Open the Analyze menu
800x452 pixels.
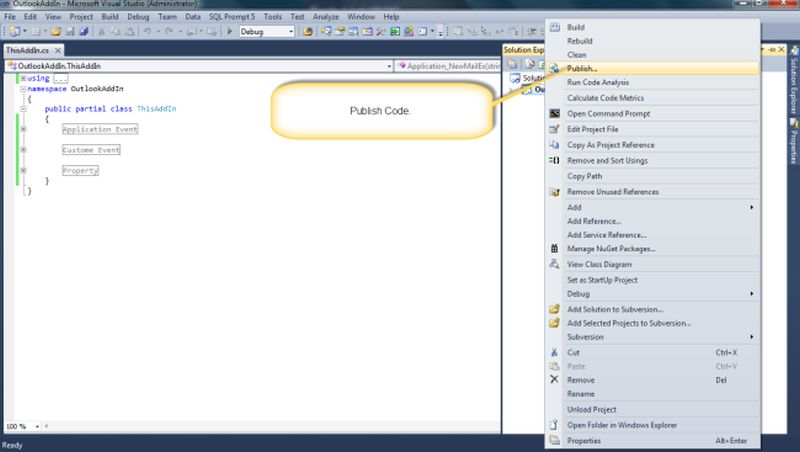[x=326, y=16]
